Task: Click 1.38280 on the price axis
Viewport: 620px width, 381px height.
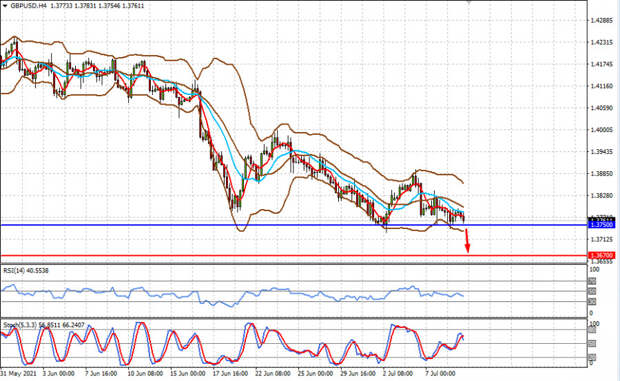Action: 601,196
